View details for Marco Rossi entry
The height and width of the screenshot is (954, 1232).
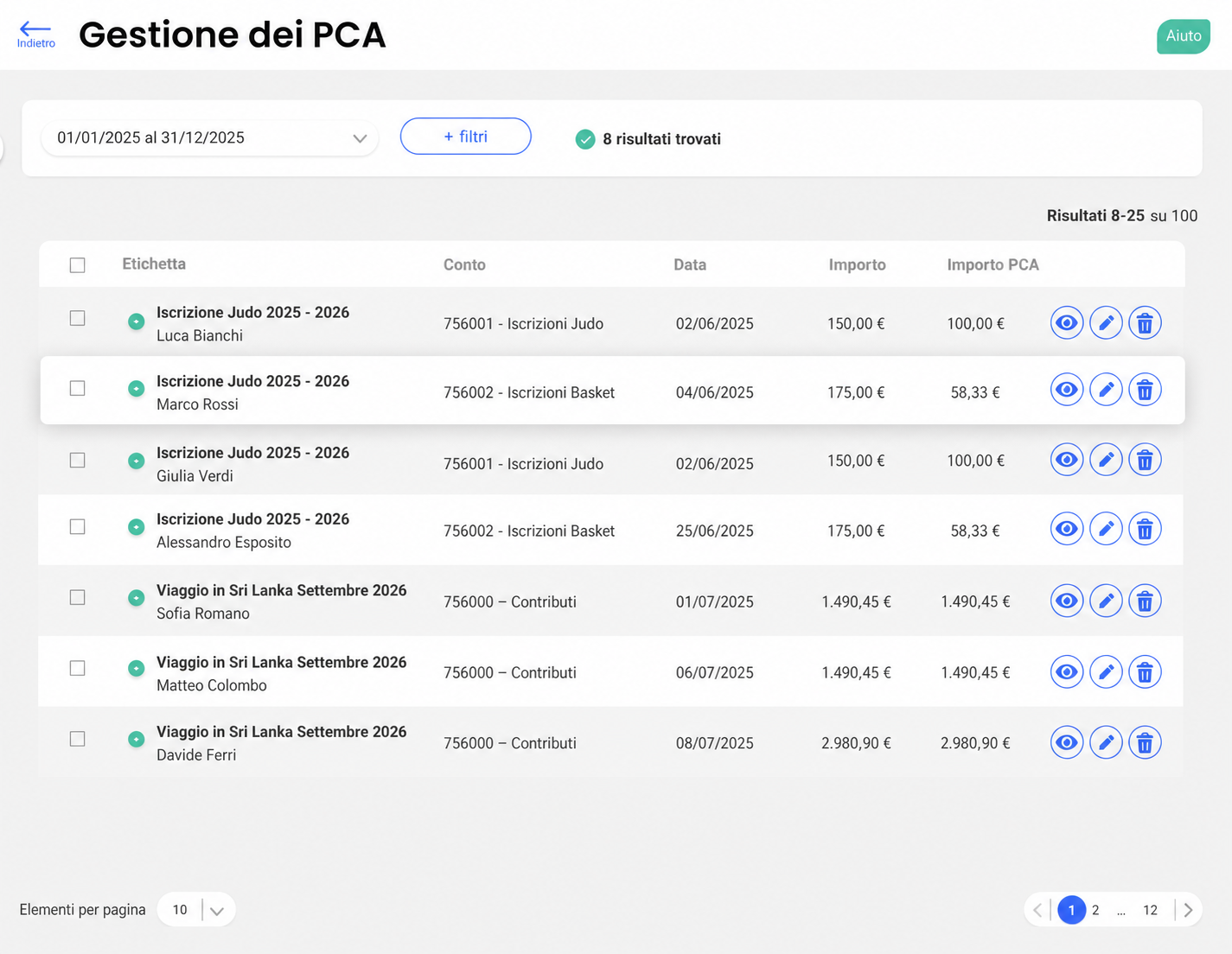(1067, 390)
